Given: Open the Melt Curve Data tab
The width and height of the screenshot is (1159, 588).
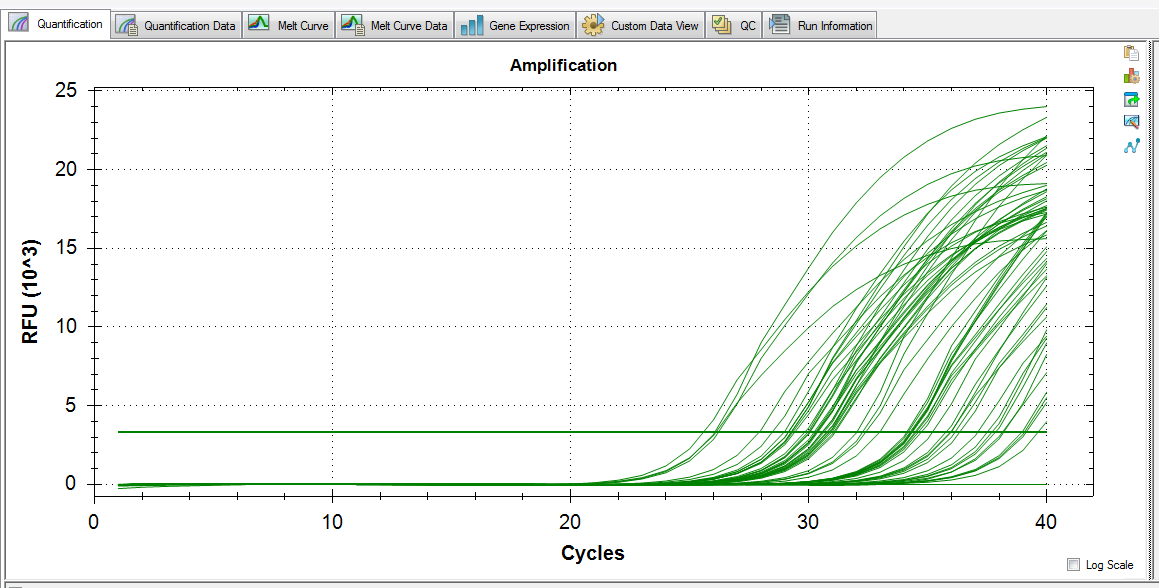Looking at the screenshot, I should coord(394,26).
